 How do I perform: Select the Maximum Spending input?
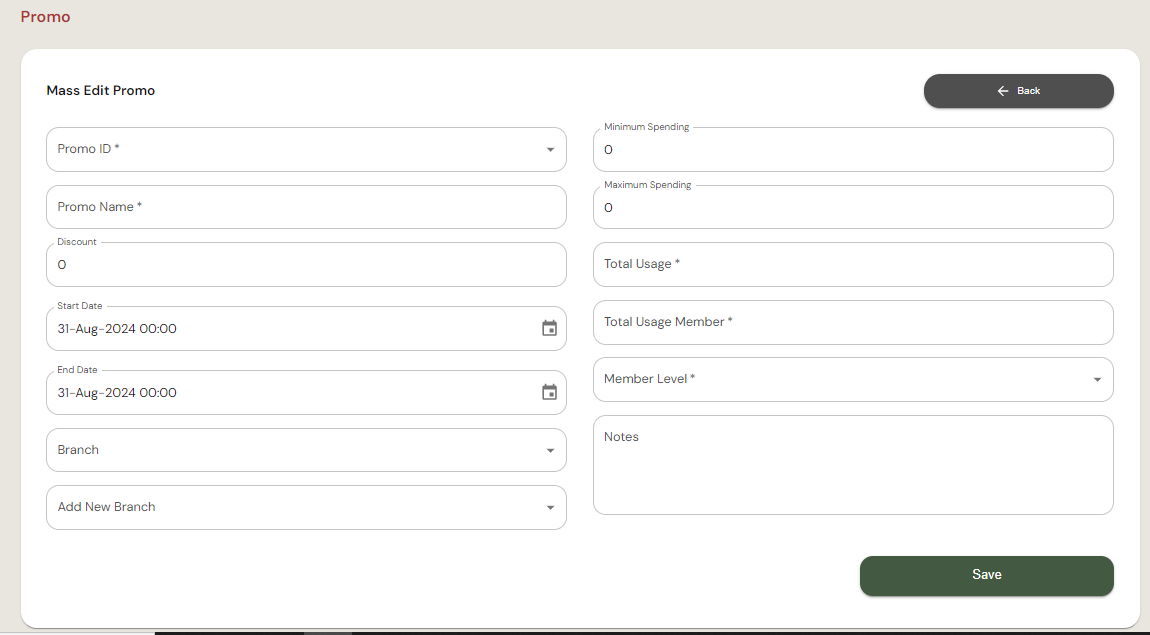coord(852,208)
